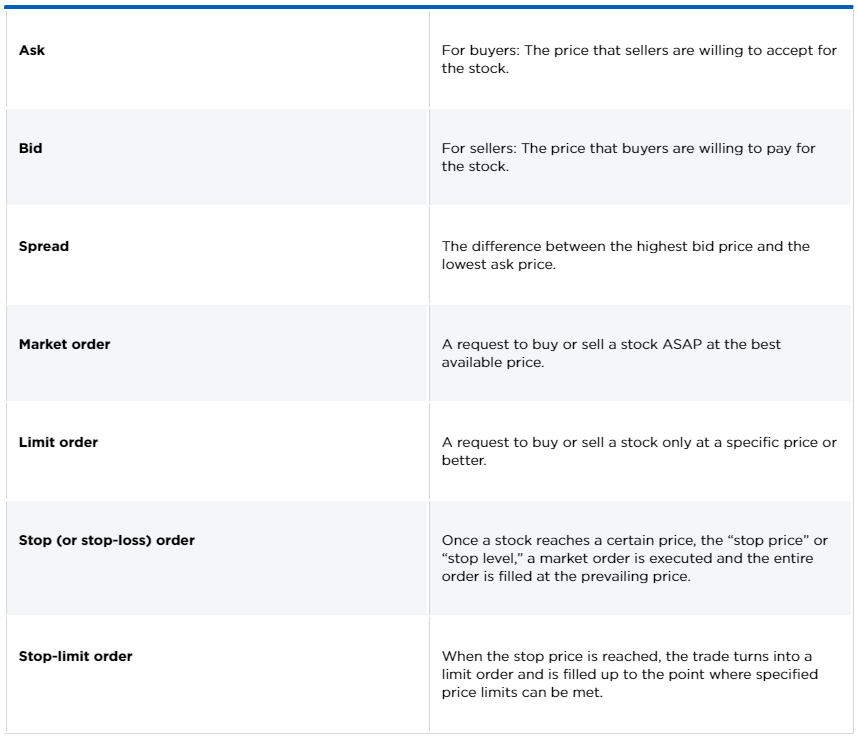
Task: Click the bold "Ask" term
Action: tap(32, 50)
